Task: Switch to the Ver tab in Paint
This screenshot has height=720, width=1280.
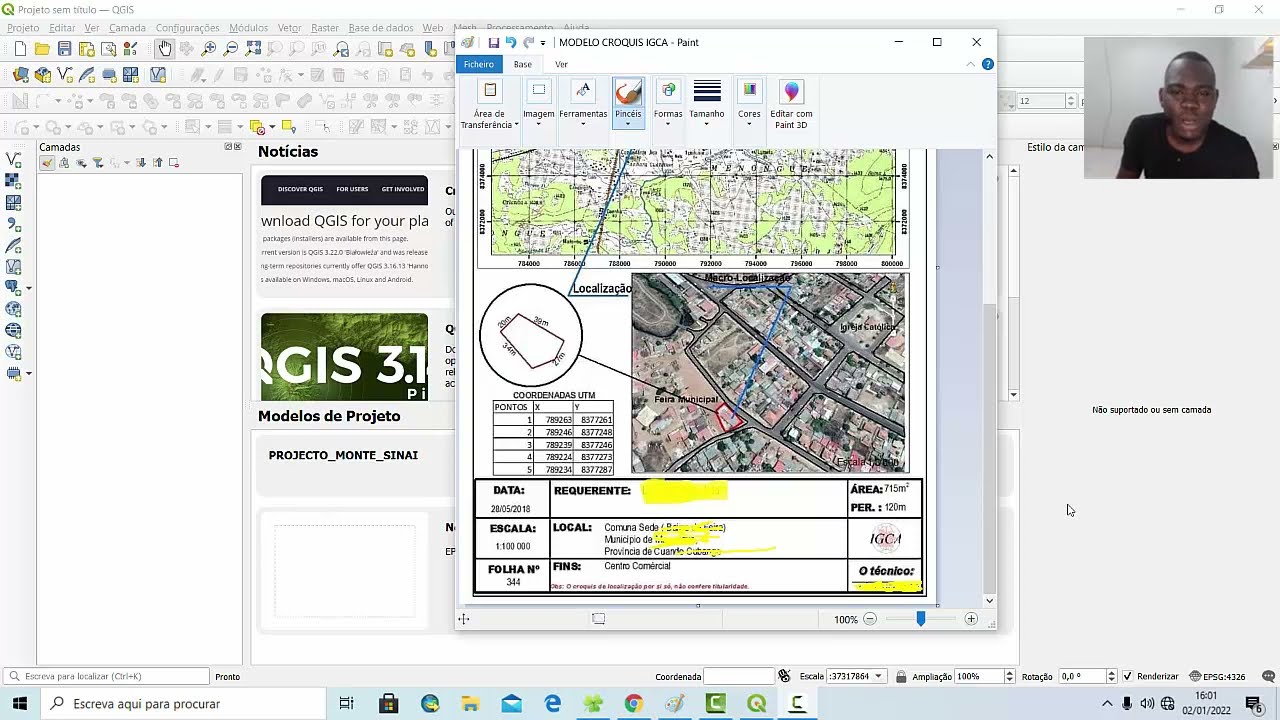Action: click(x=561, y=64)
